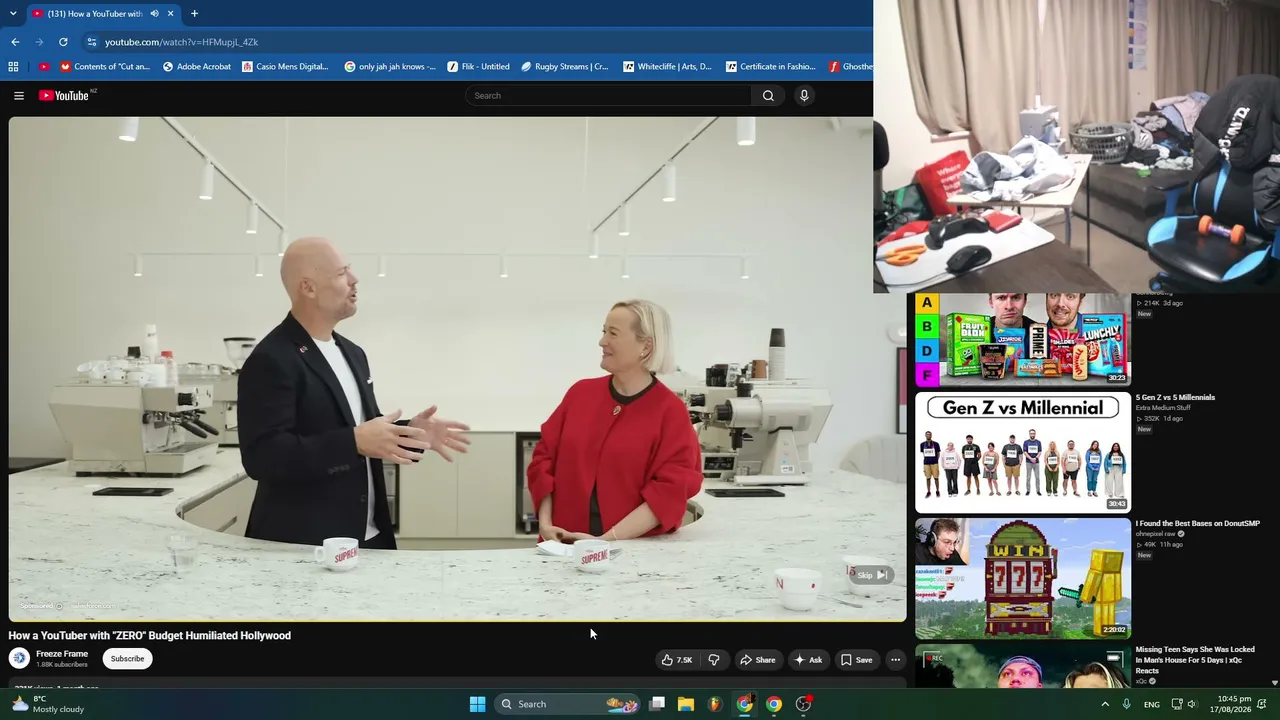Open the Freeze Frame channel name link
Viewport: 1280px width, 720px height.
click(62, 654)
